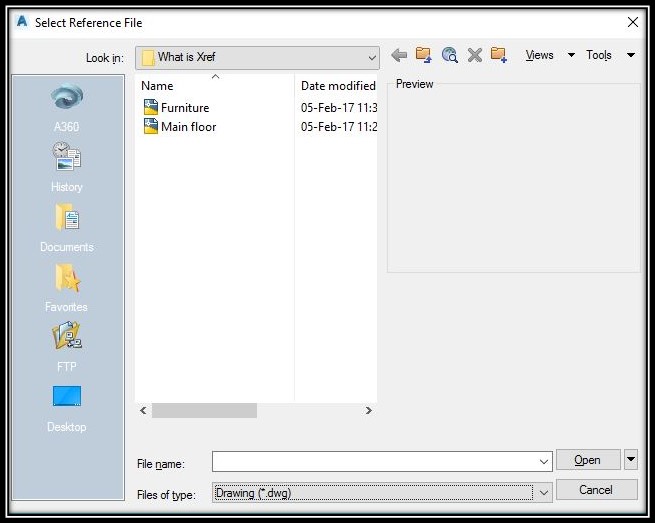Viewport: 655px width, 523px height.
Task: Expand the Files of type dropdown
Action: tap(543, 493)
